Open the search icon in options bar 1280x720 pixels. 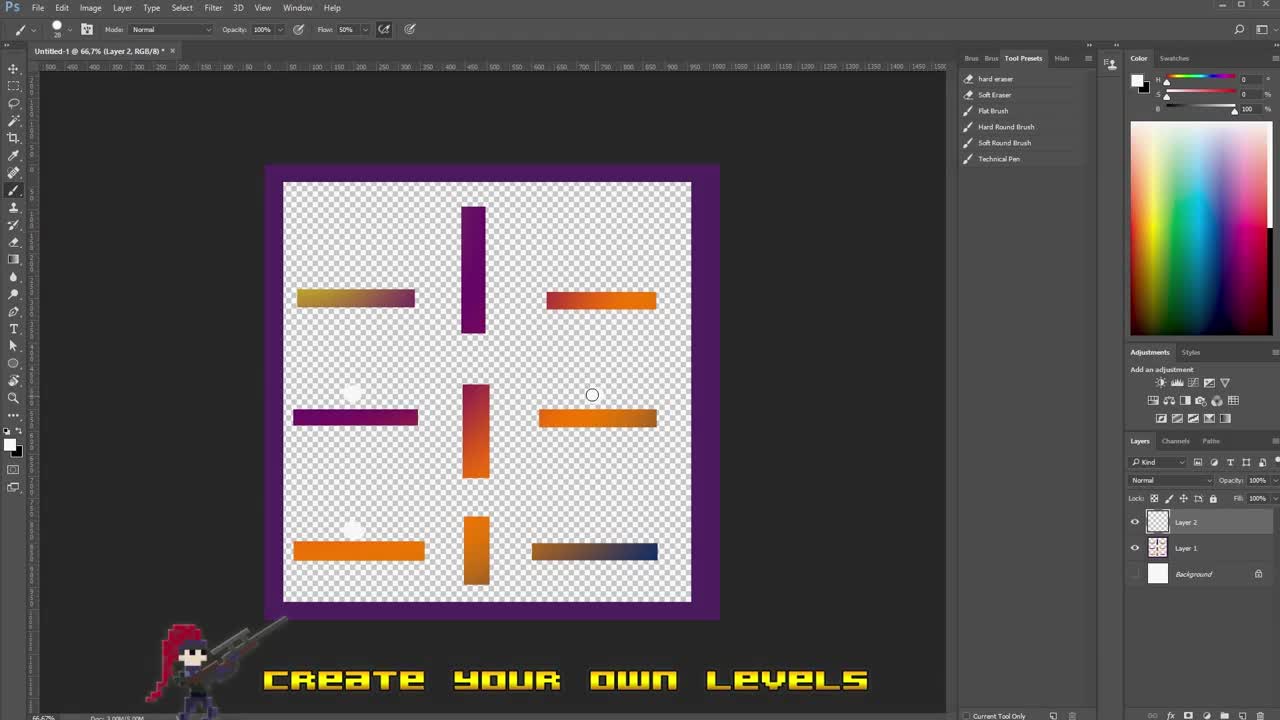[1239, 29]
